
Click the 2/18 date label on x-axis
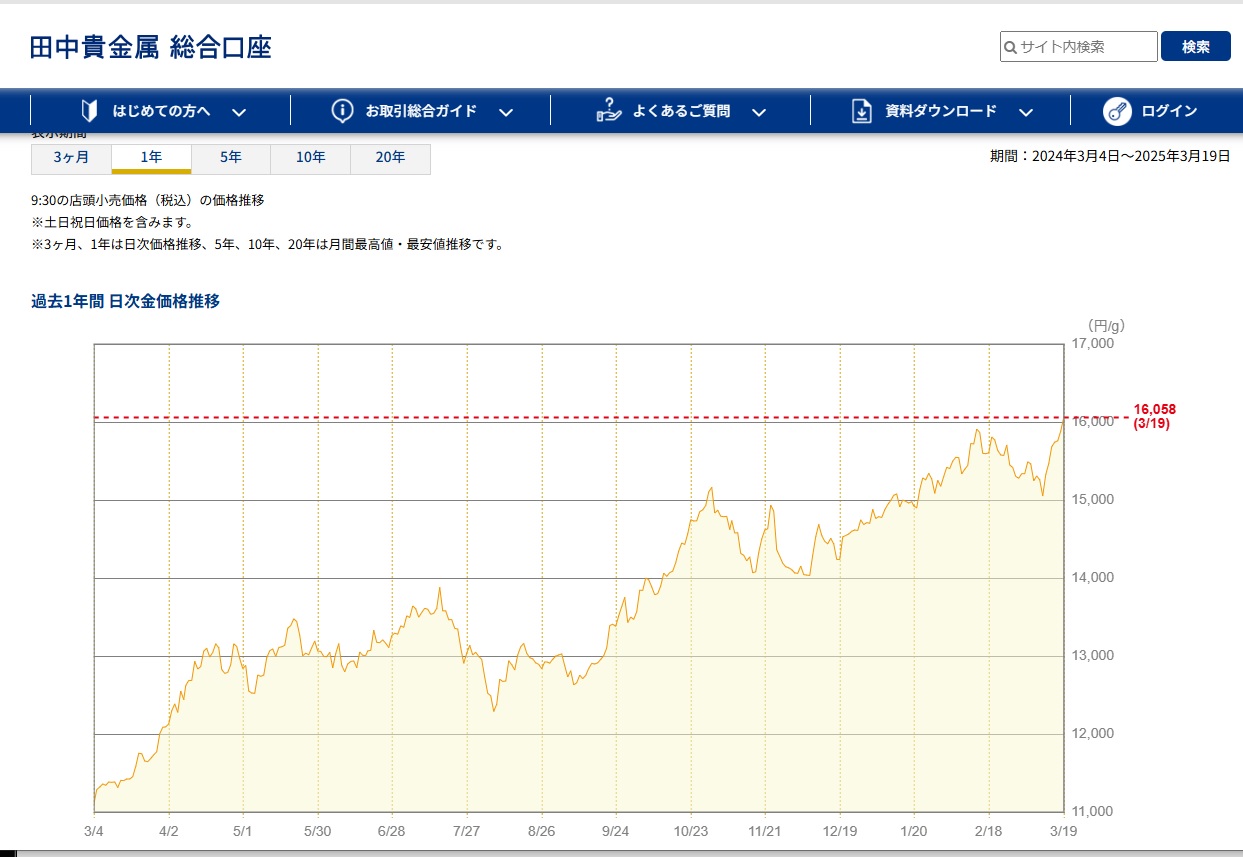point(988,831)
